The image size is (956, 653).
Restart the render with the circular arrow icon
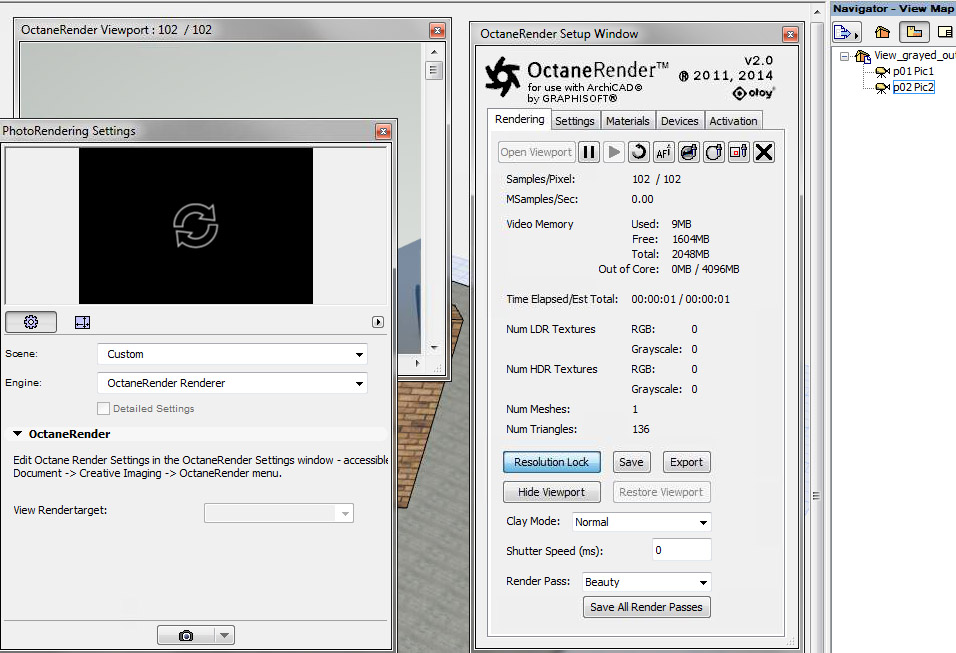638,152
